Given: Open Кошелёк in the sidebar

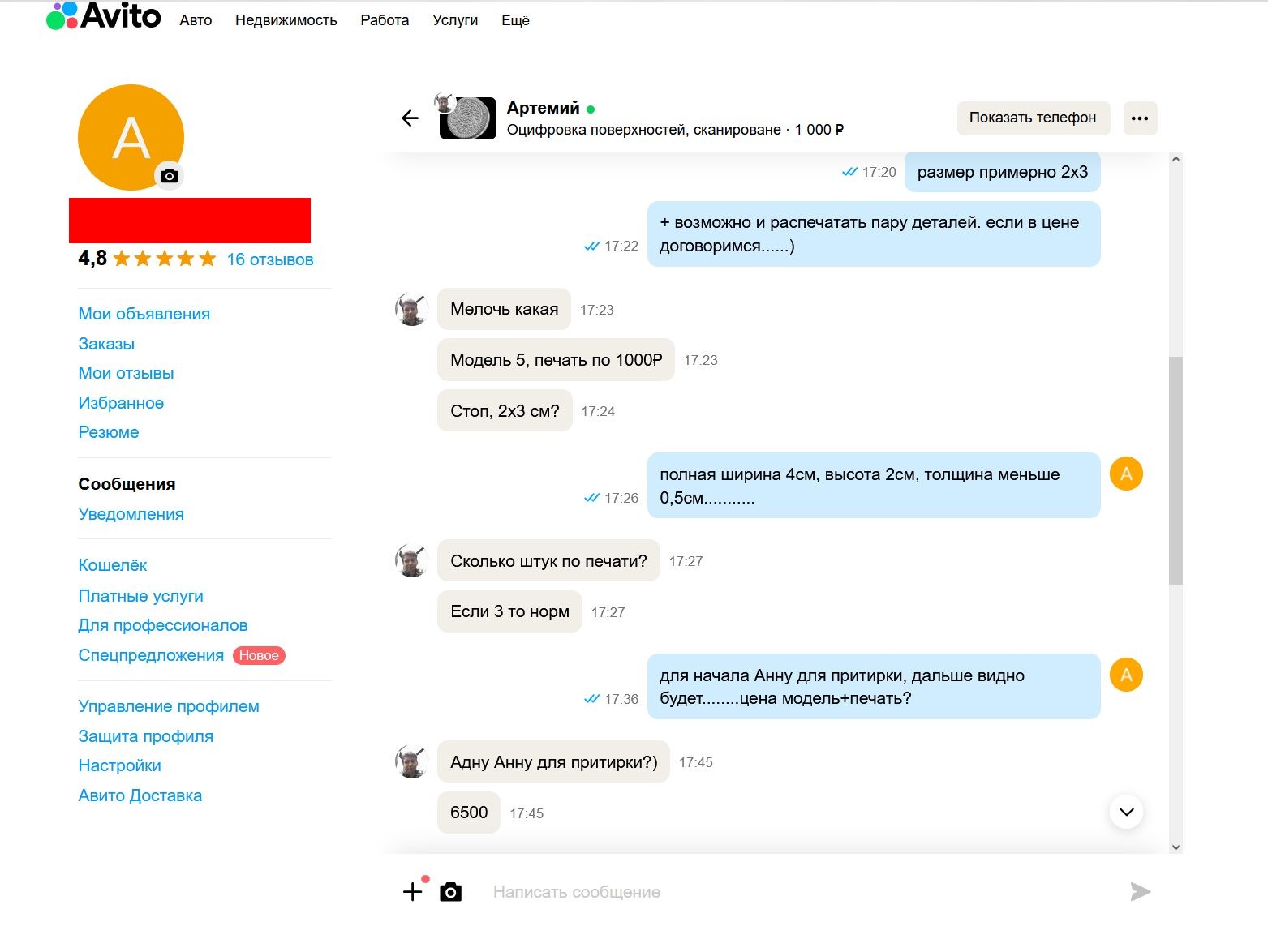Looking at the screenshot, I should pyautogui.click(x=113, y=565).
